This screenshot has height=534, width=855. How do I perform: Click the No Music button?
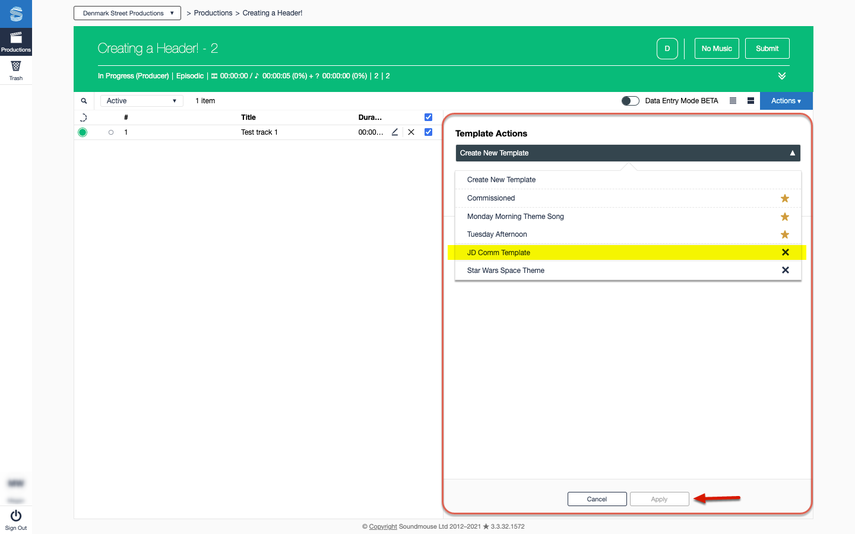click(716, 49)
